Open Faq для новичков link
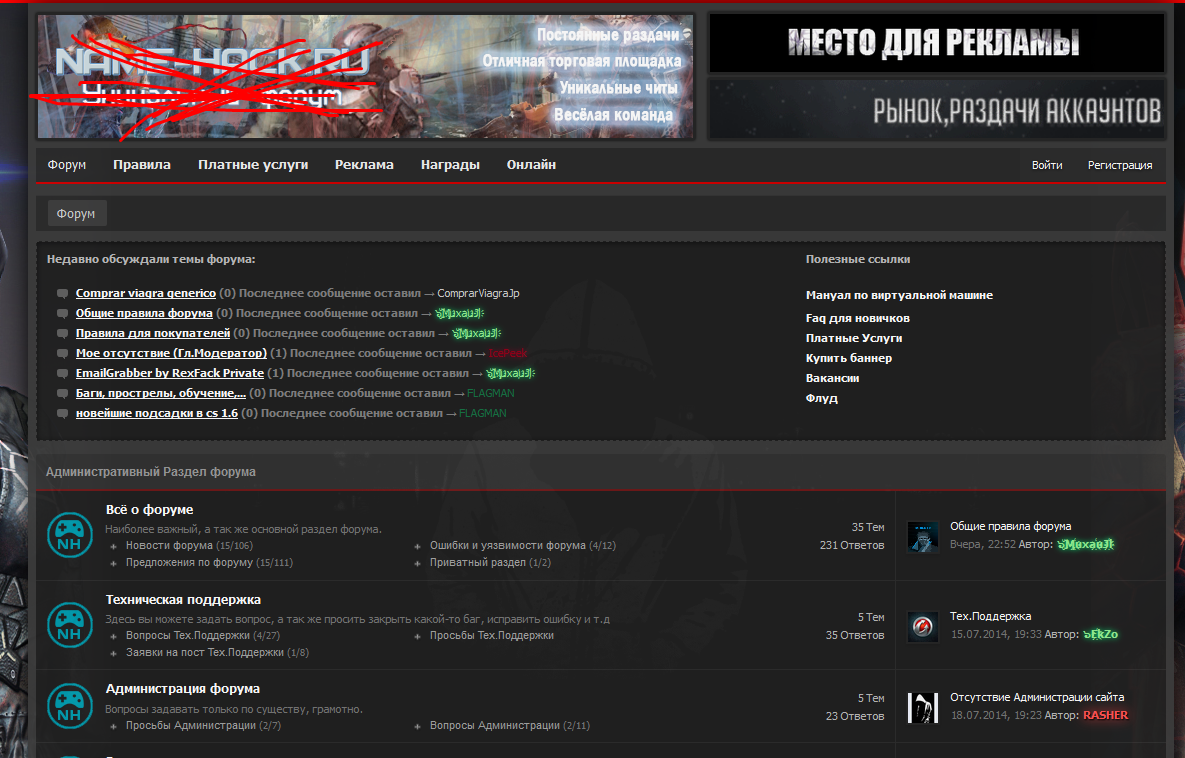The image size is (1185, 758). (x=858, y=318)
